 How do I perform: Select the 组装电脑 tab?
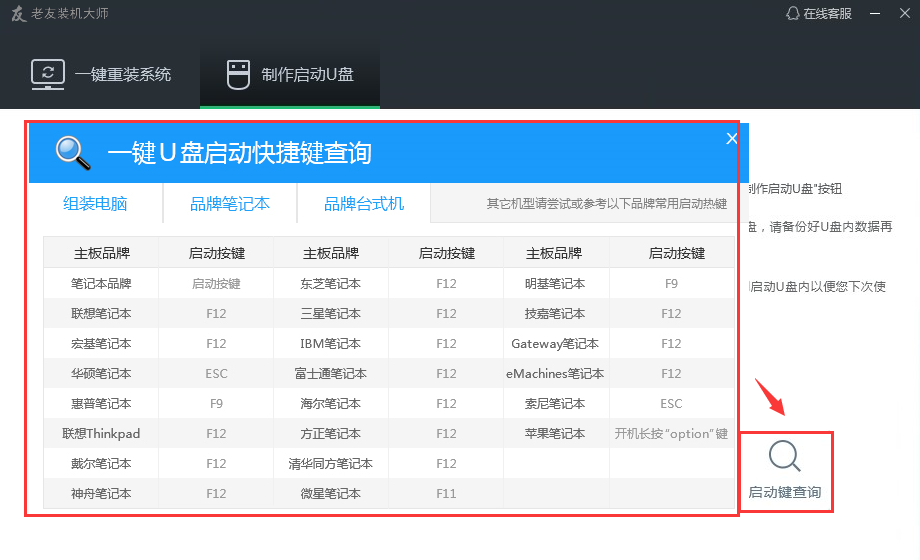[95, 204]
